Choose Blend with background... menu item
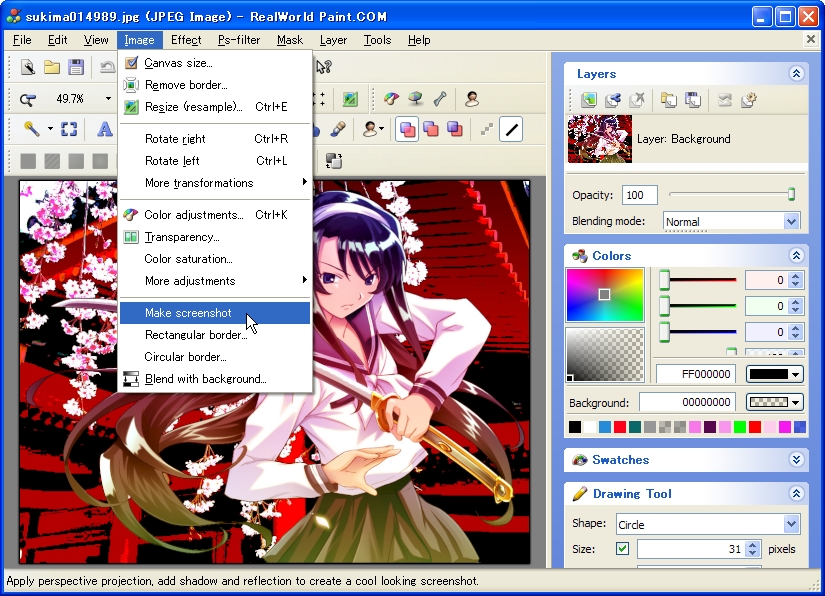 point(215,379)
